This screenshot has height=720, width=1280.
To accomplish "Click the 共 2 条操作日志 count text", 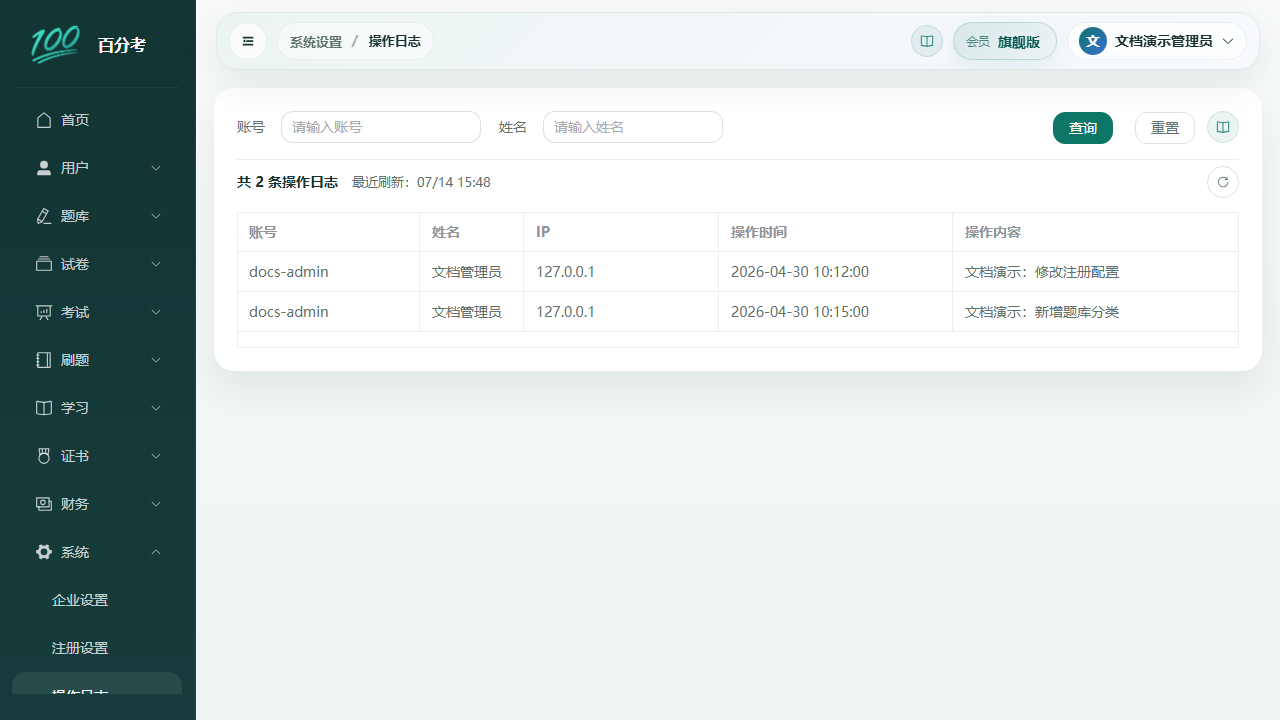I will pyautogui.click(x=287, y=182).
